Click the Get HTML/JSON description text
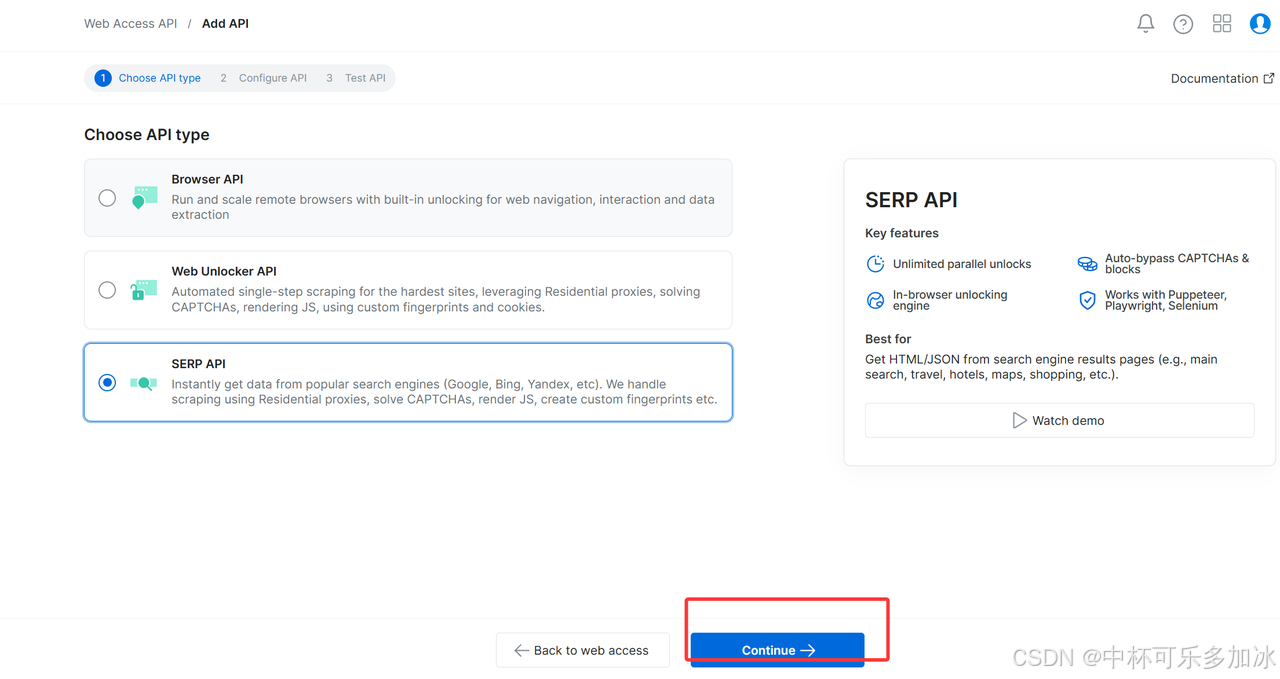1280x679 pixels. [1041, 367]
